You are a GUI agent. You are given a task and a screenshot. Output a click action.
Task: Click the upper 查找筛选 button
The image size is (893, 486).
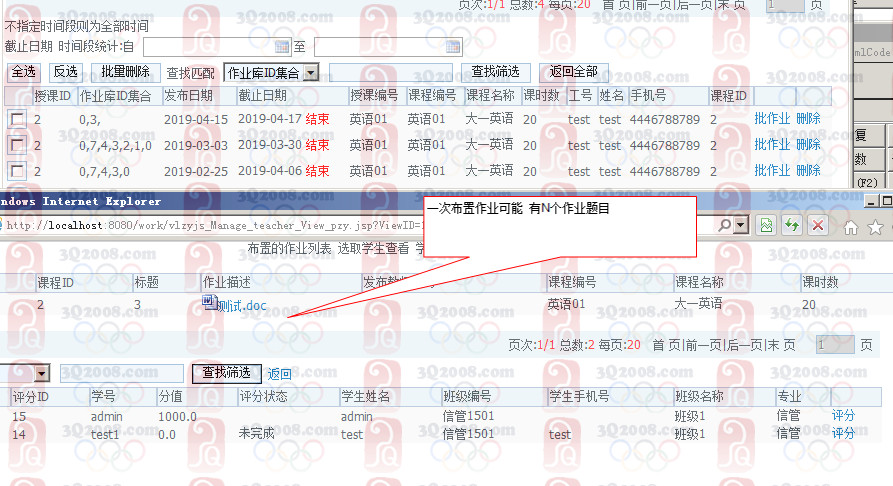[495, 72]
